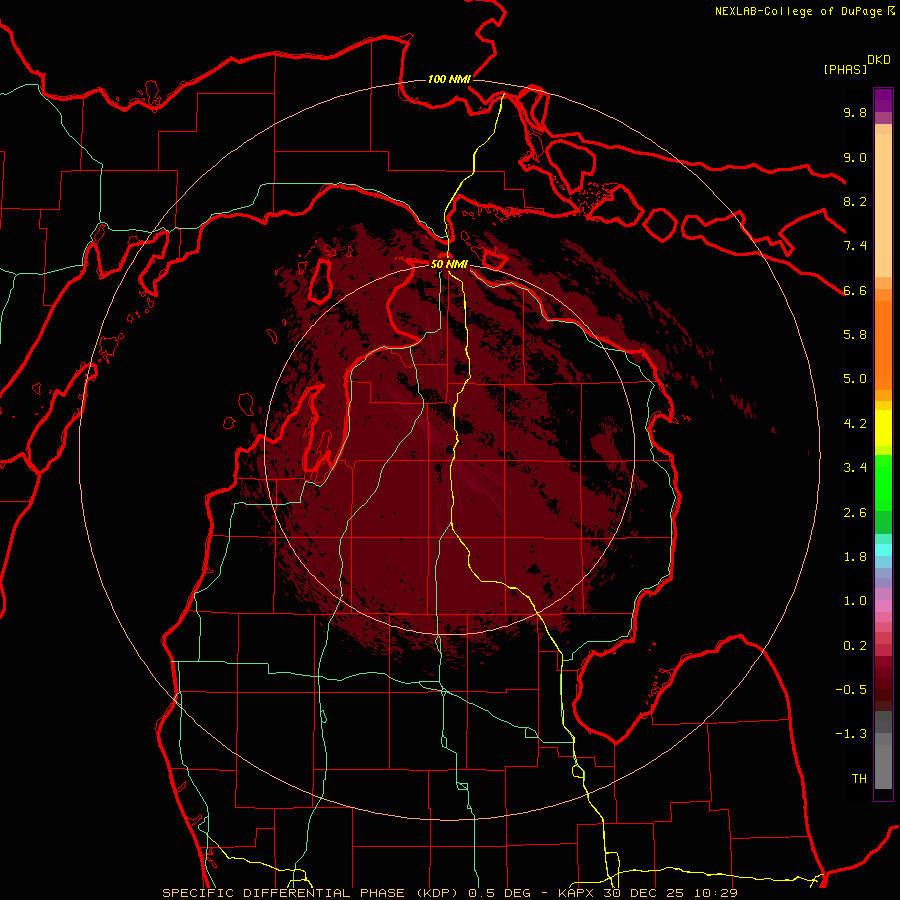This screenshot has width=900, height=900.
Task: Click the 9.0 scale value
Action: [855, 157]
